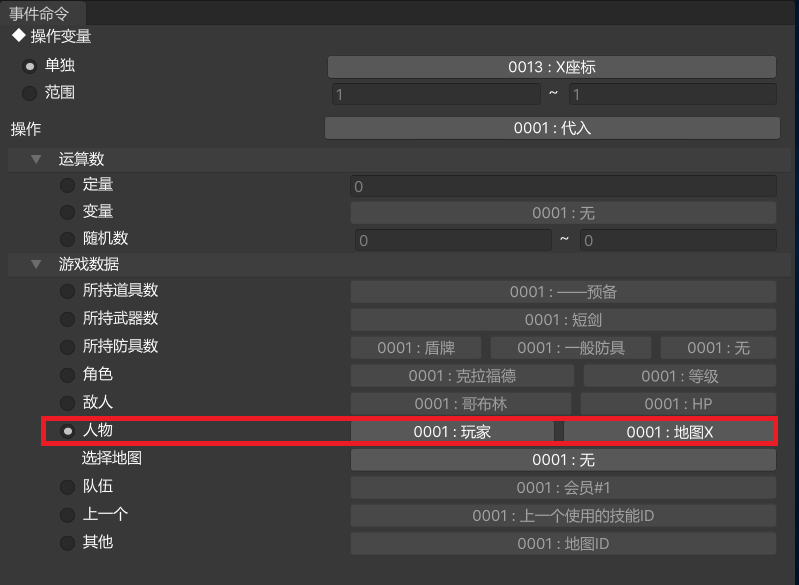Select the 随机数 radio option
The image size is (799, 585).
tap(67, 239)
